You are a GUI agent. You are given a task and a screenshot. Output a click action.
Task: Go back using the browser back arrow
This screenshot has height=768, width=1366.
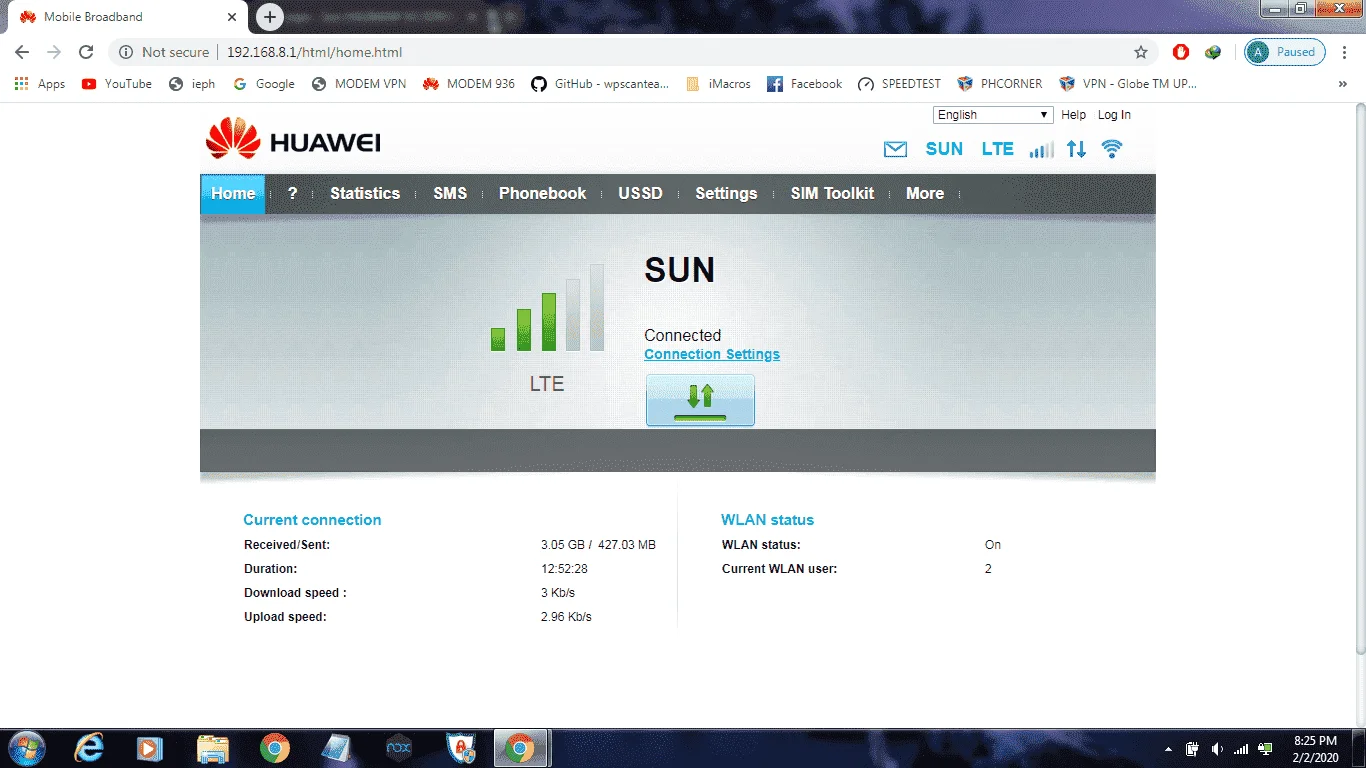(x=22, y=52)
